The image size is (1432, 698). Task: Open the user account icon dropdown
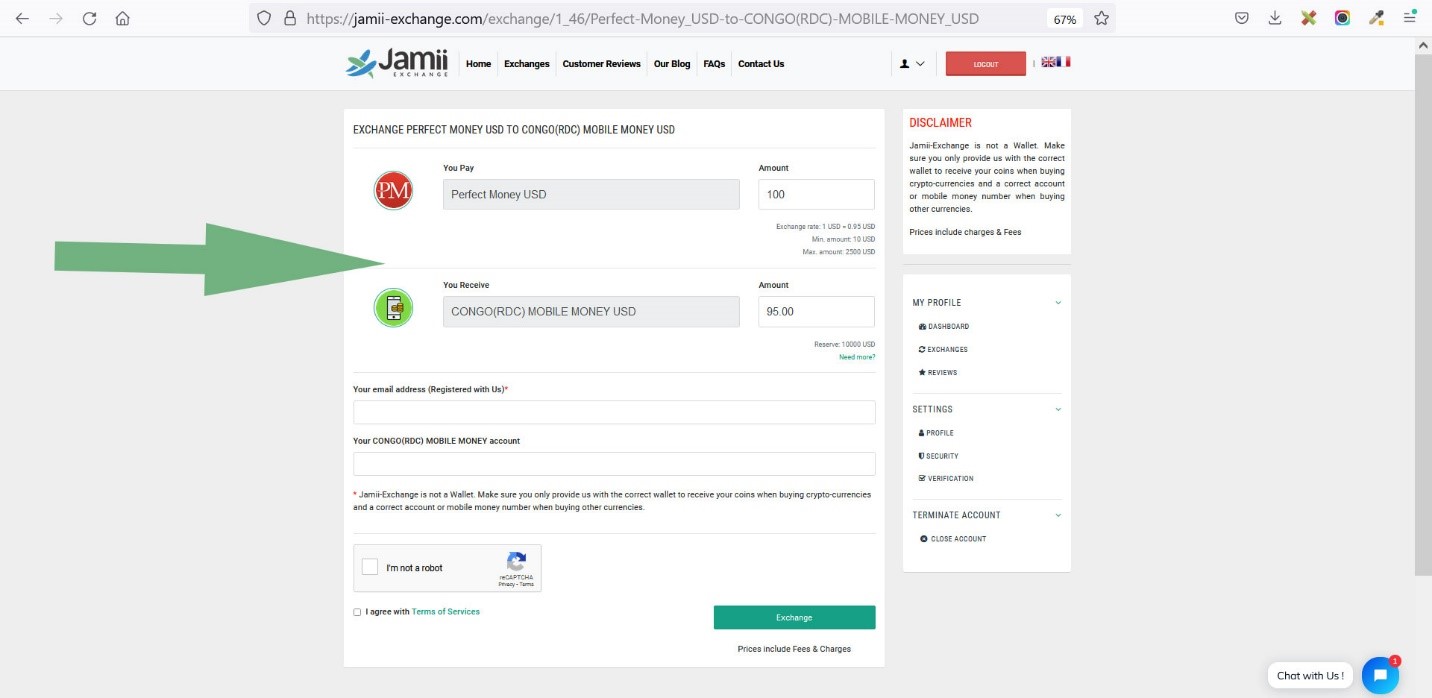912,64
